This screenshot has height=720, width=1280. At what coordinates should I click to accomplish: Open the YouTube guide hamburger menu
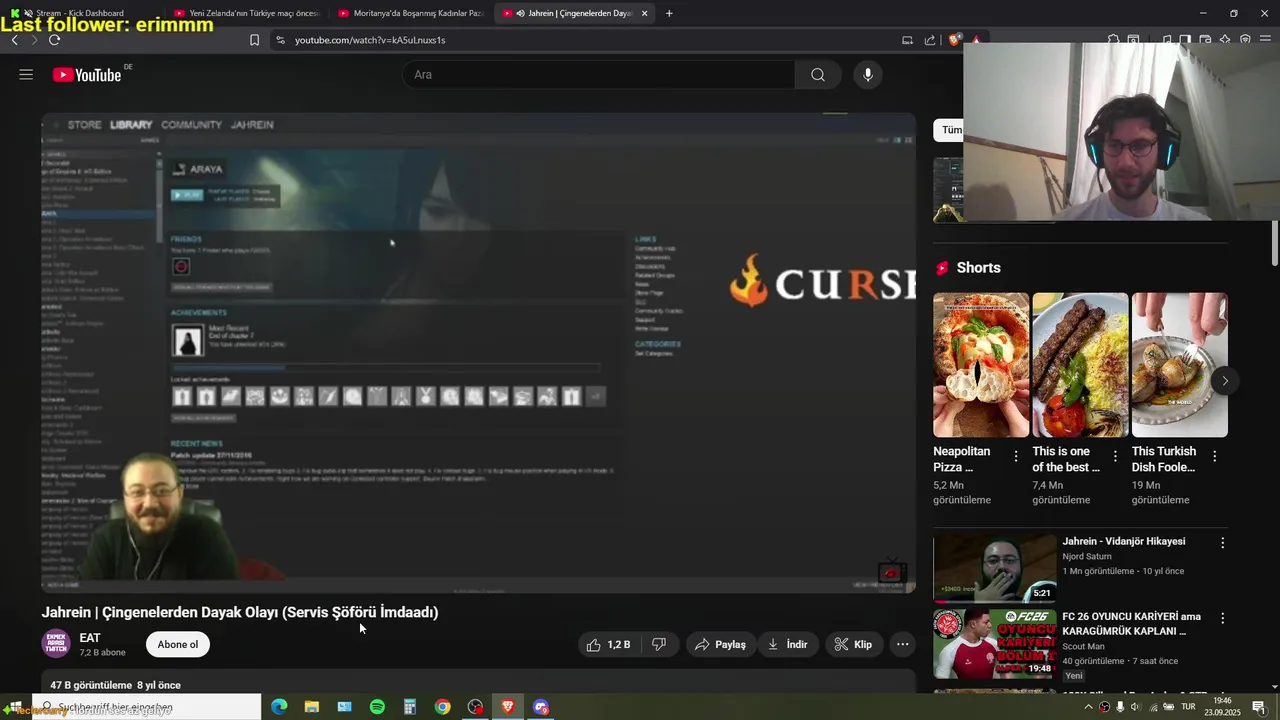click(26, 75)
